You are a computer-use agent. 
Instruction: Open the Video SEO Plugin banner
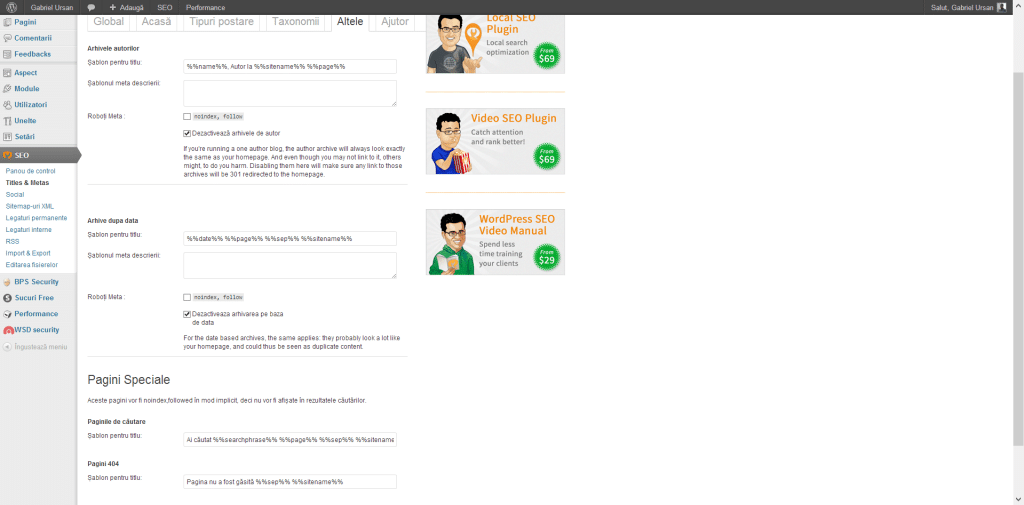[495, 141]
